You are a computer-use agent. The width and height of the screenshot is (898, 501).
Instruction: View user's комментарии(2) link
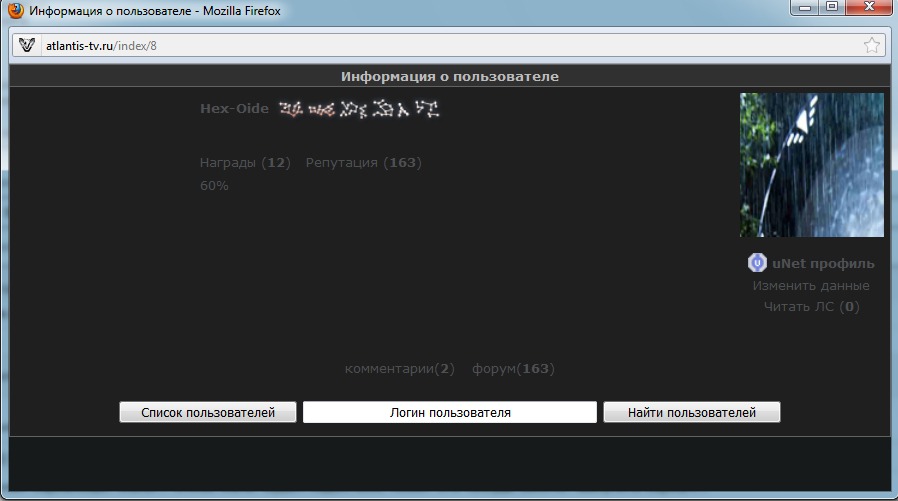pos(399,369)
